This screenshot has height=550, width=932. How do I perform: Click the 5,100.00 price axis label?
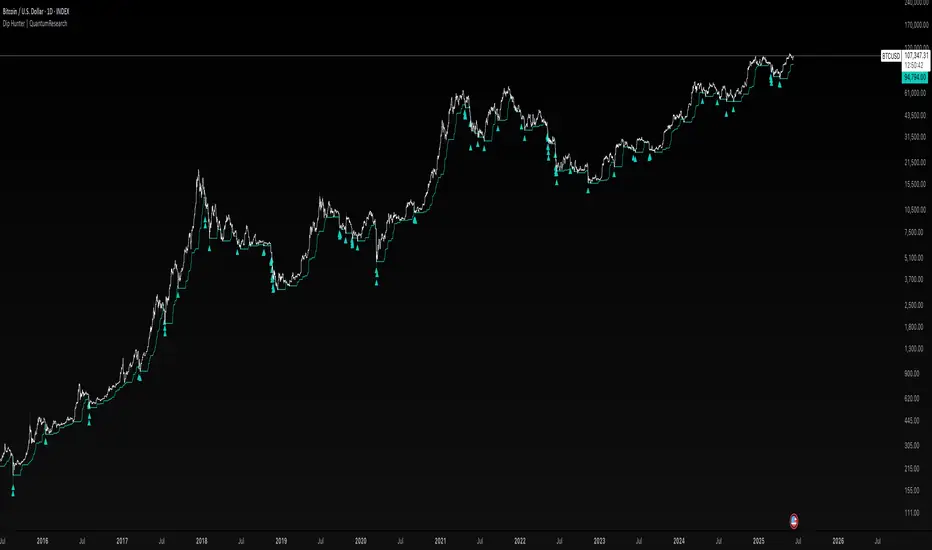point(915,258)
